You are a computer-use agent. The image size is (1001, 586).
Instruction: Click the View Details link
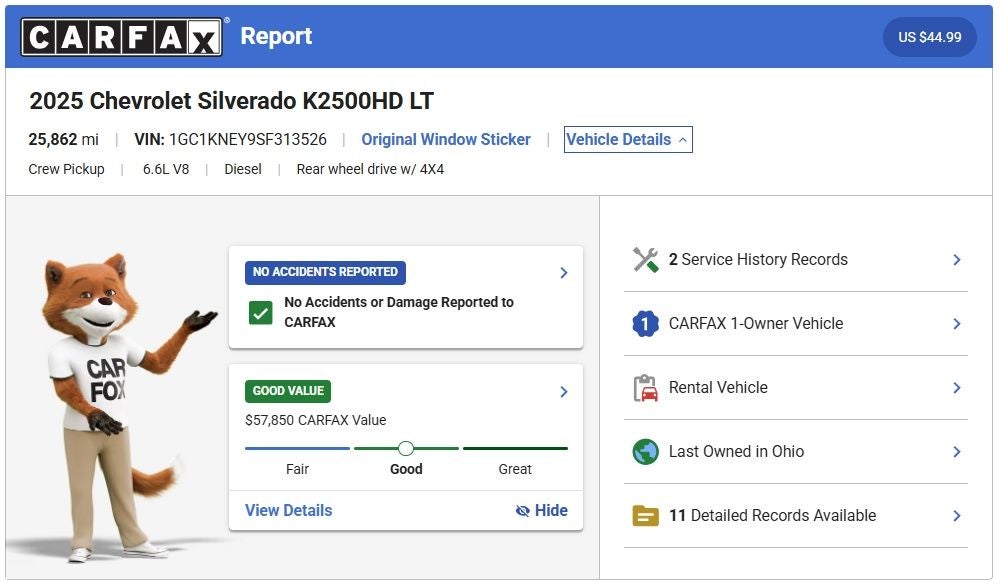289,511
